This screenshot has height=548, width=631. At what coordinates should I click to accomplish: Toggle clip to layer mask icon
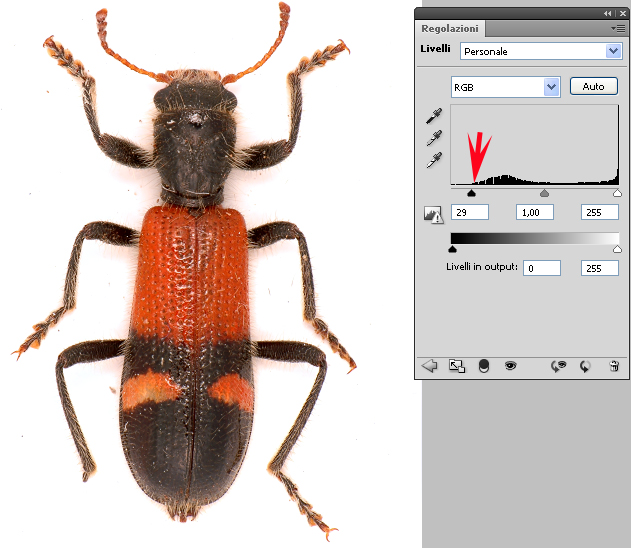click(x=483, y=366)
